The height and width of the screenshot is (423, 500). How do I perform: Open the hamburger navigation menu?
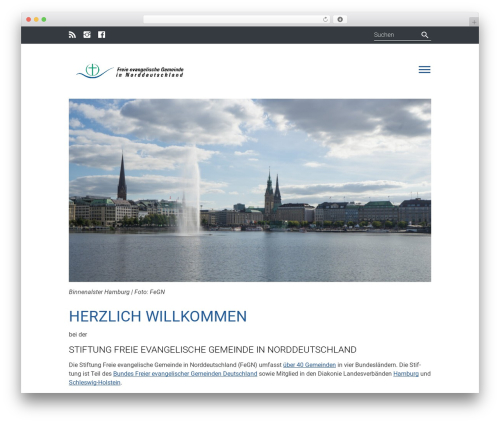[425, 69]
